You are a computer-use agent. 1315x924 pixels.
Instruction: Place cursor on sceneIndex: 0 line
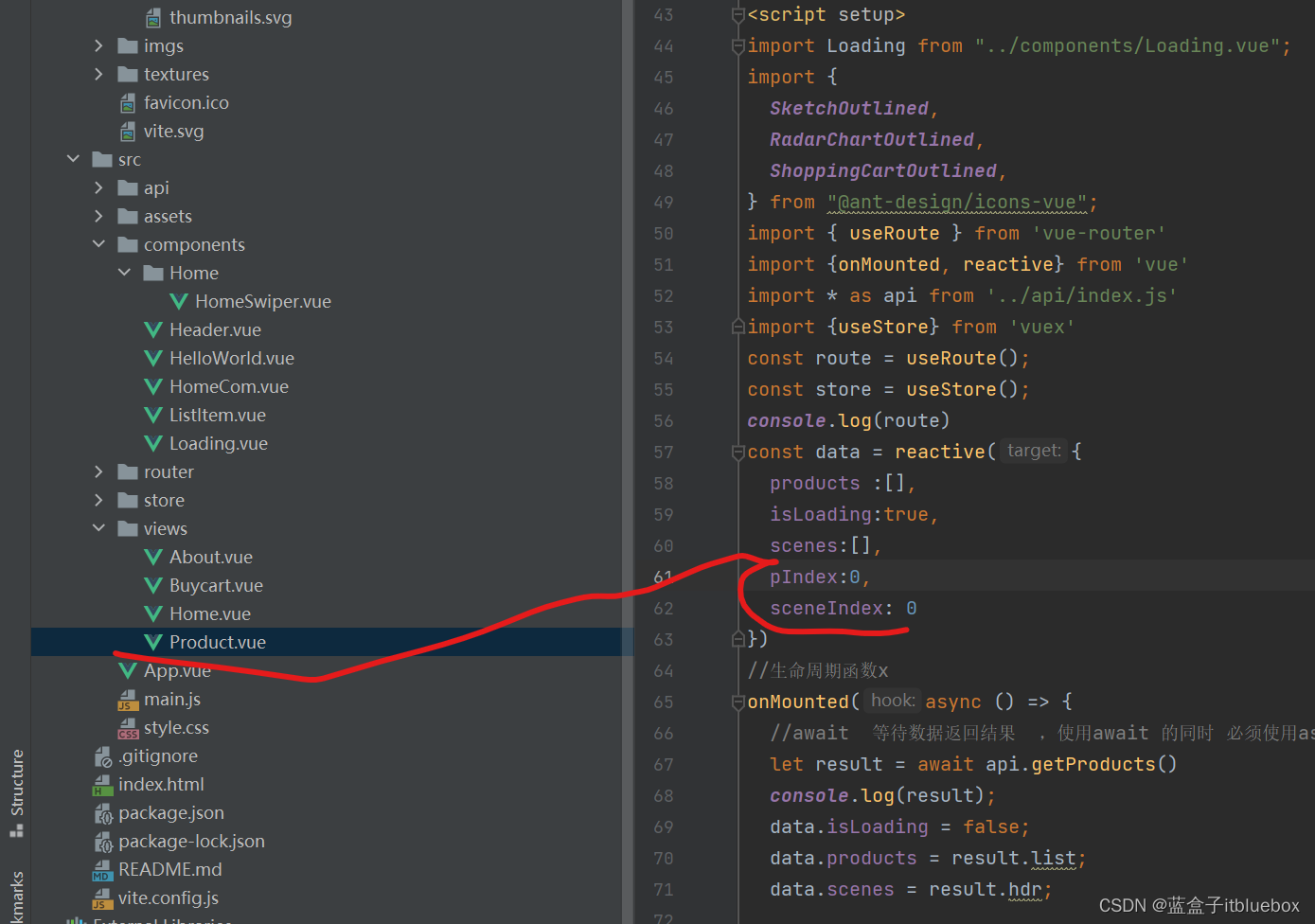click(843, 609)
